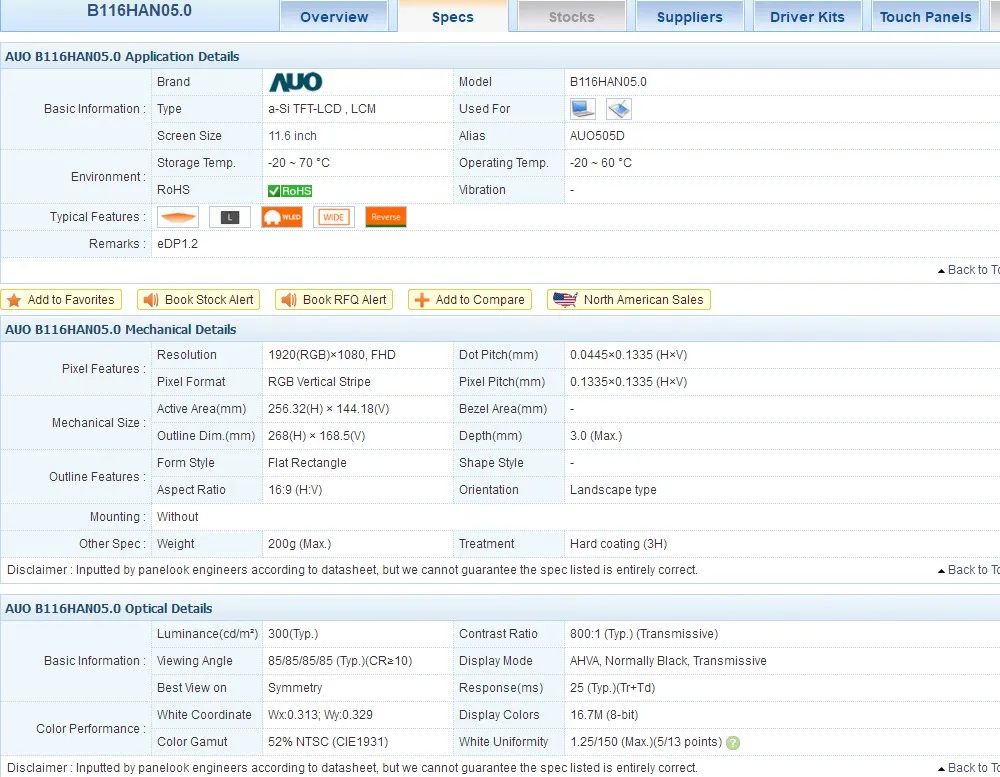Switch to the Suppliers tab
The height and width of the screenshot is (777, 1000).
click(x=689, y=17)
